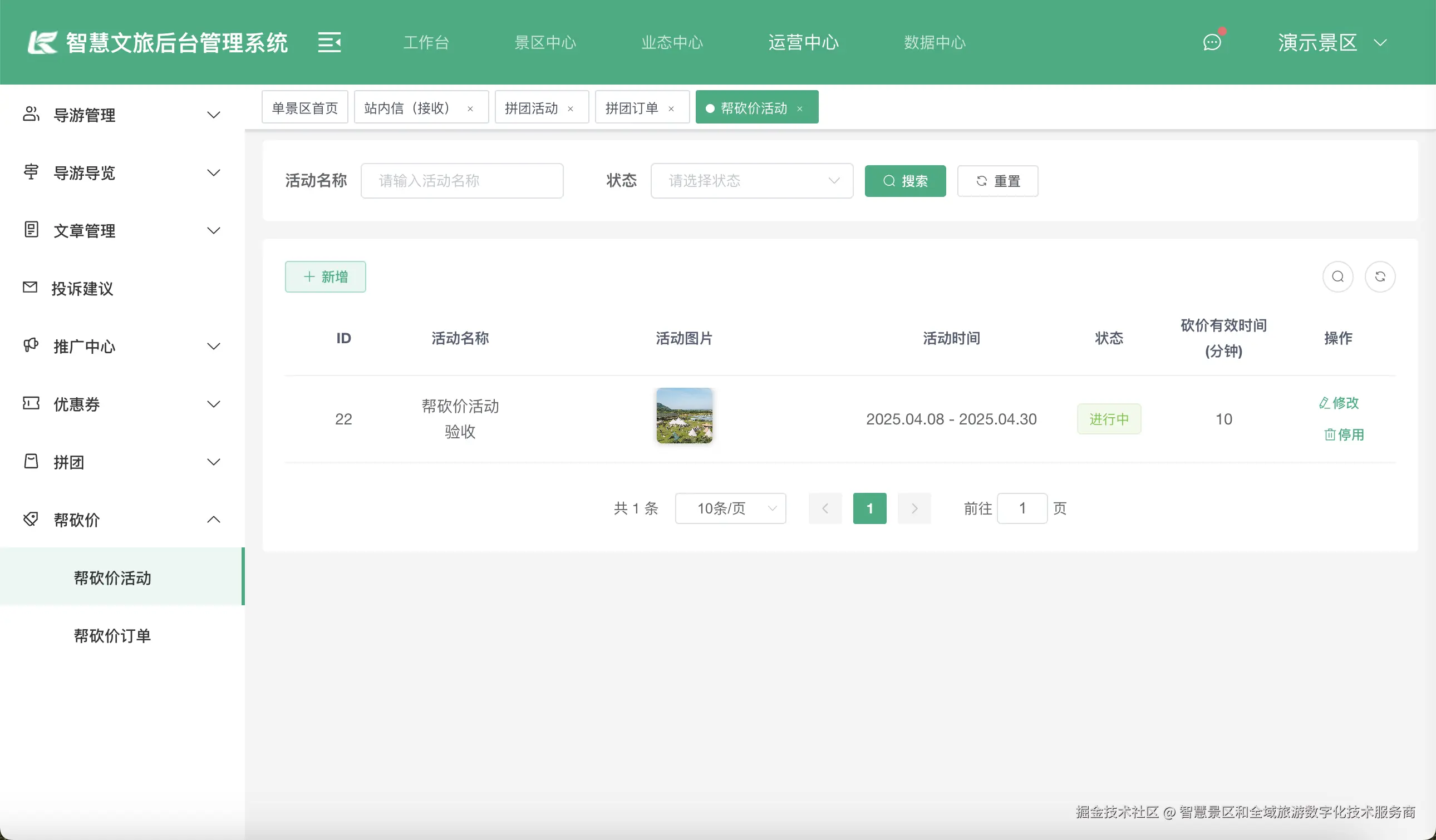The height and width of the screenshot is (840, 1436).
Task: Click the sidebar collapse icon beside the logo
Action: click(330, 42)
